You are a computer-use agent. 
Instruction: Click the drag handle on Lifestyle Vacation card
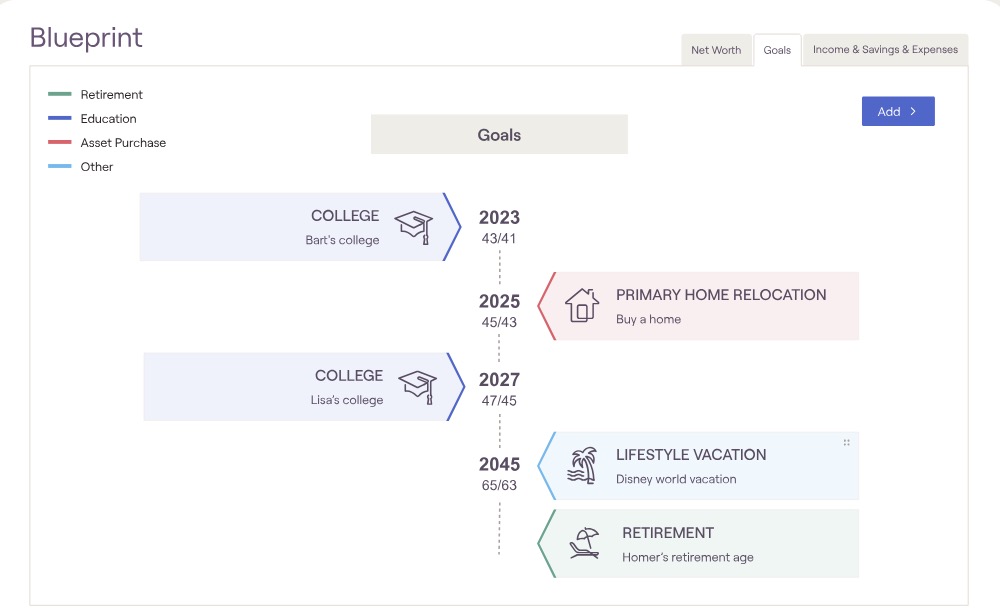(x=846, y=443)
